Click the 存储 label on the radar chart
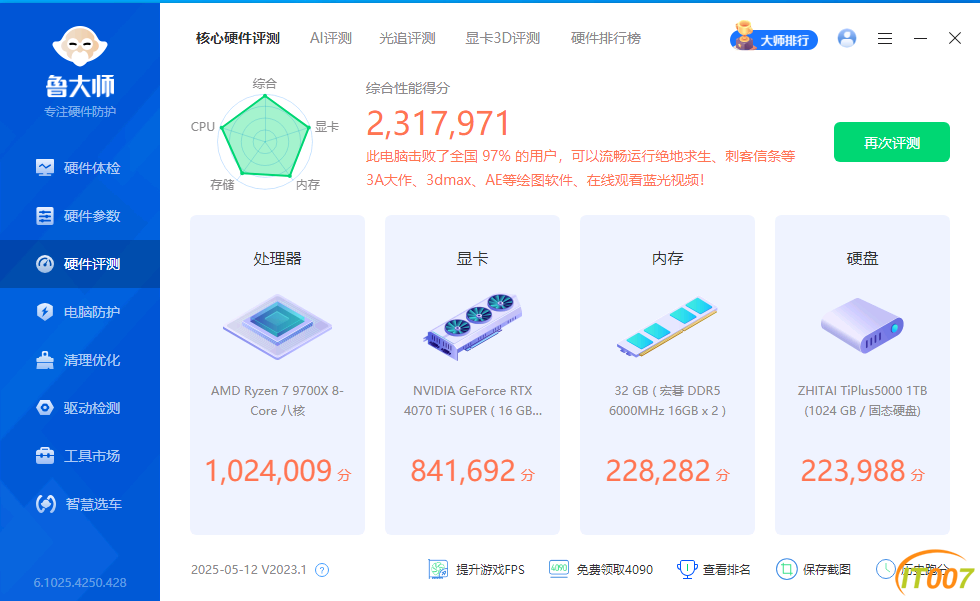980x601 pixels. point(222,184)
